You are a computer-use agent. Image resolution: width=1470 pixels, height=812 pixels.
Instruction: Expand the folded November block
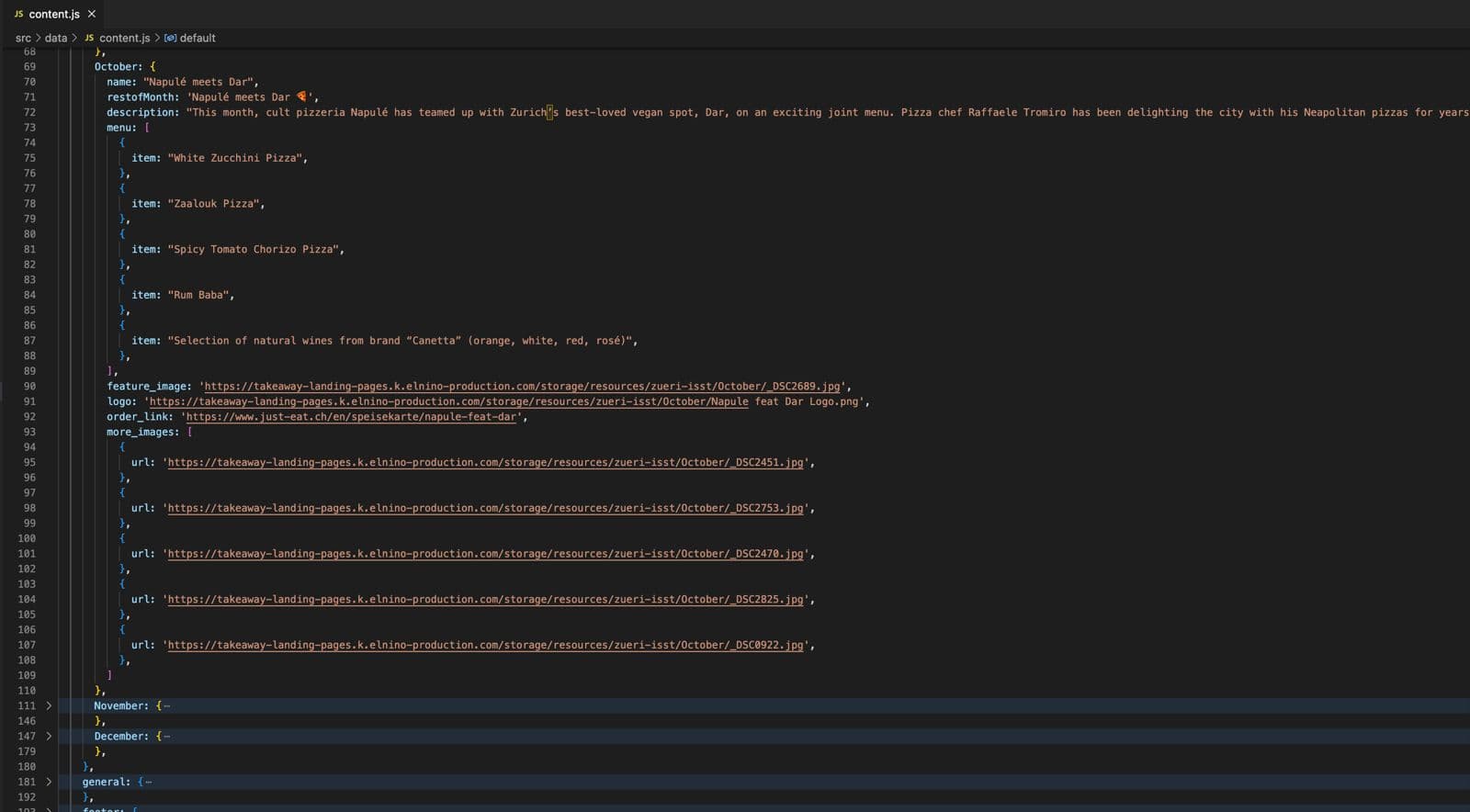pyautogui.click(x=49, y=705)
